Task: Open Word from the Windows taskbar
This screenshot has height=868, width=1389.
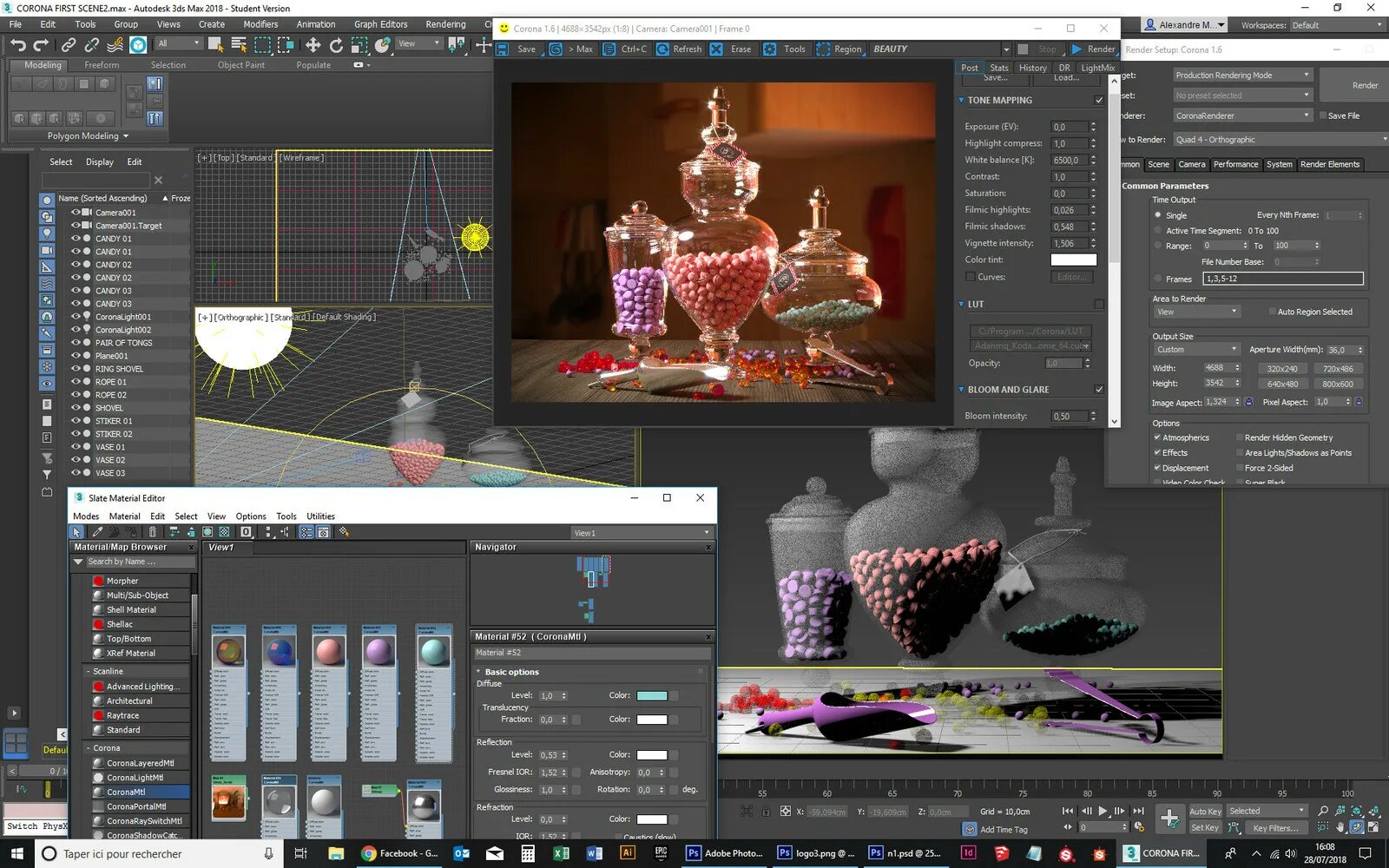Action: coord(594,853)
